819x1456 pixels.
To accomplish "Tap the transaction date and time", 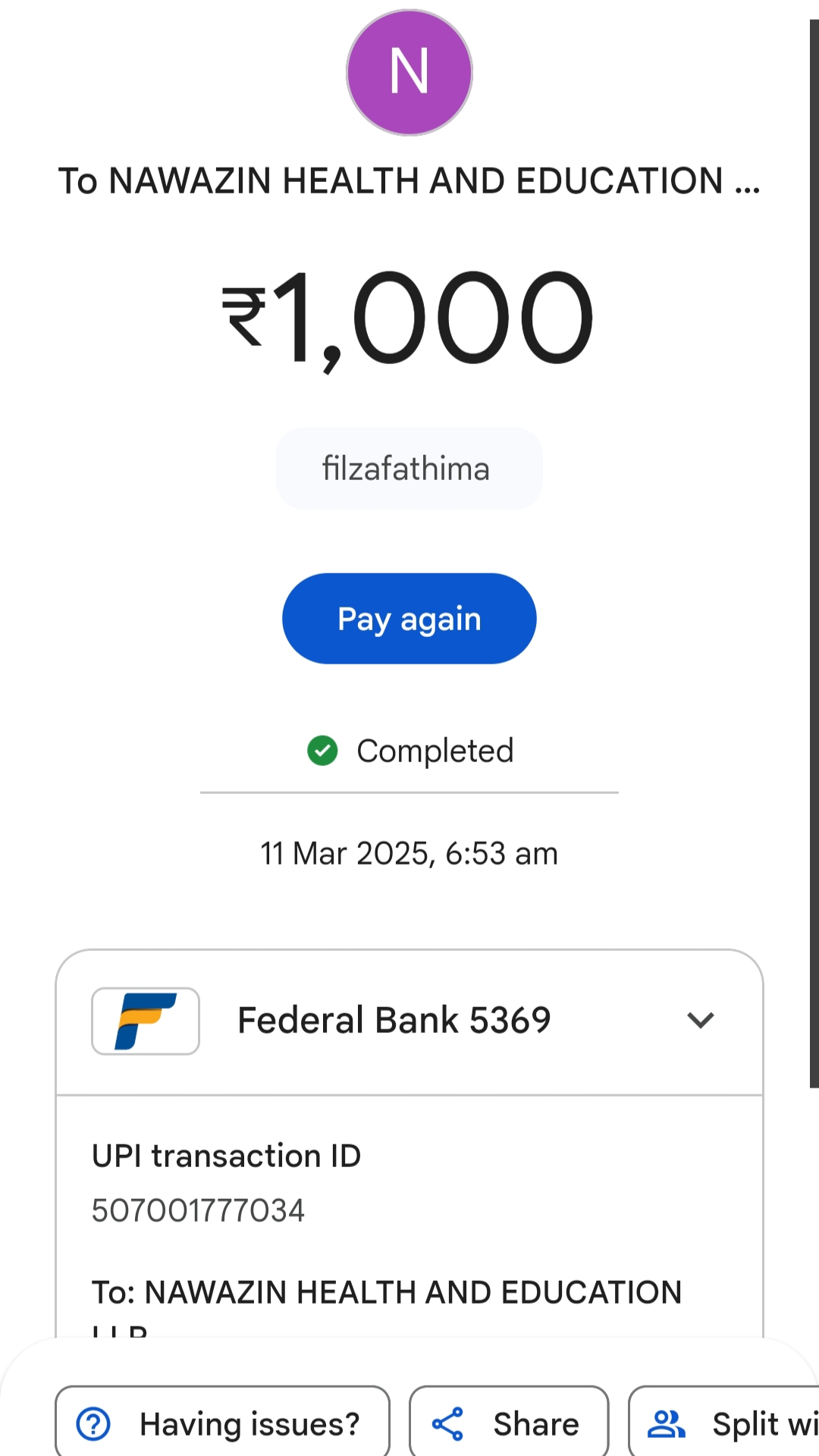I will point(409,854).
